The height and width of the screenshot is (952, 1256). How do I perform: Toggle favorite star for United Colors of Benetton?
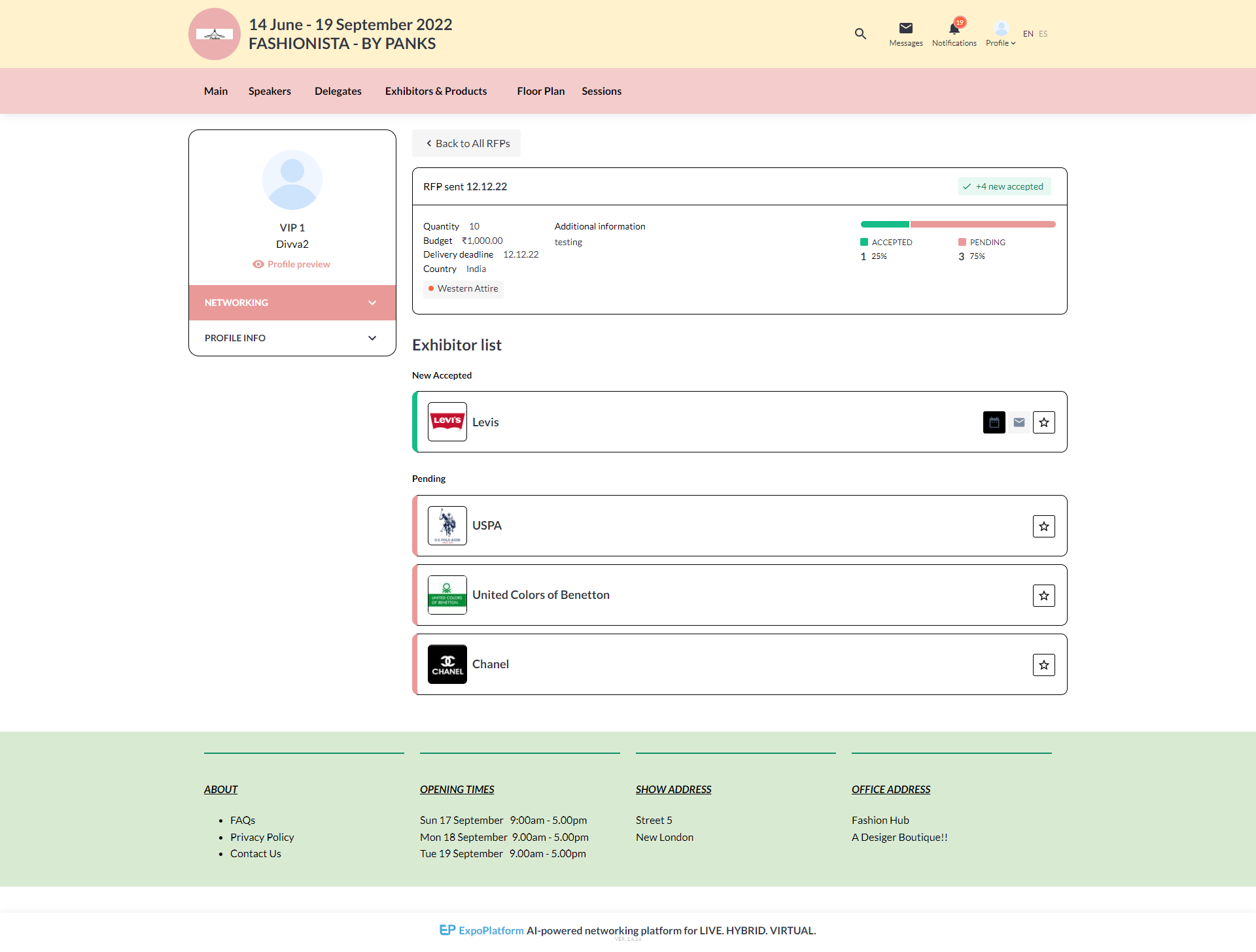1043,596
